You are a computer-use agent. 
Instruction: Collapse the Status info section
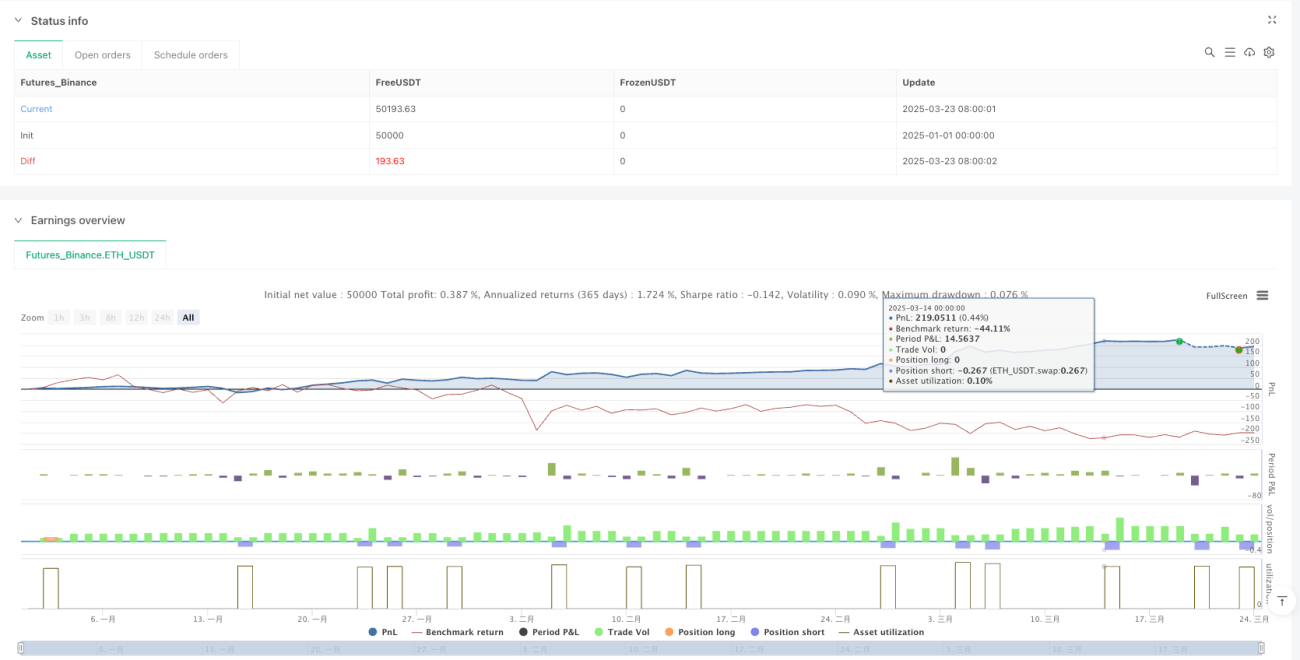(x=18, y=21)
